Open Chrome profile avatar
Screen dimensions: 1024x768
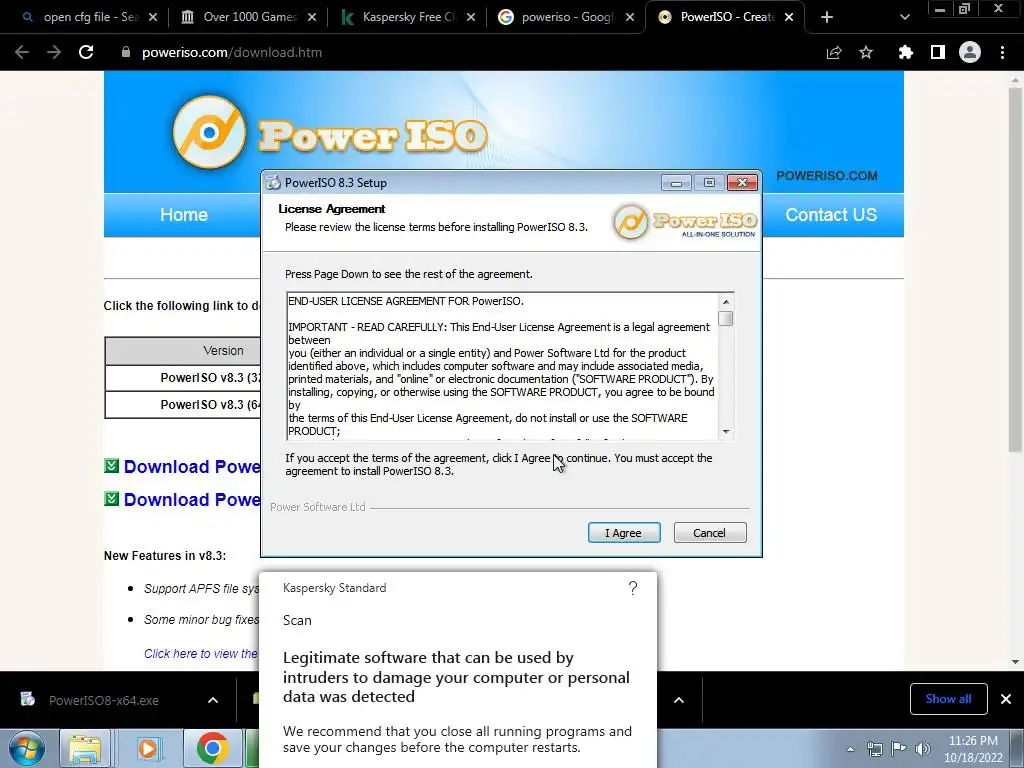coord(970,52)
